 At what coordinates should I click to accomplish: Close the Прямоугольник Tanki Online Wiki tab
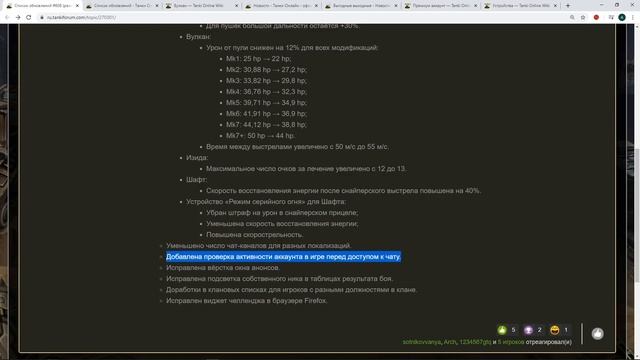click(476, 6)
